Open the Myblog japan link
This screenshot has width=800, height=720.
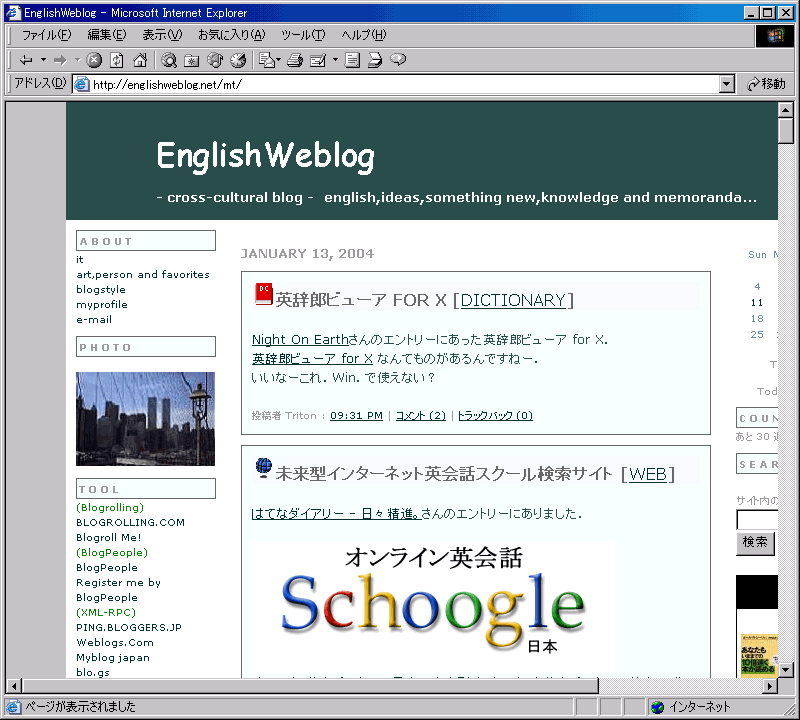[x=113, y=658]
